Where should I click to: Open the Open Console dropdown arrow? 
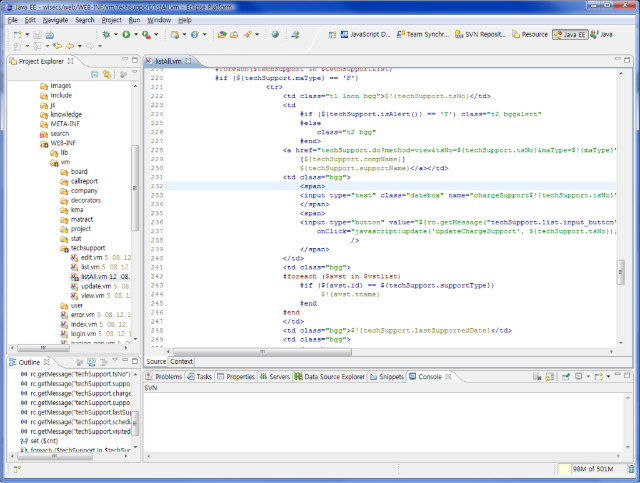click(x=609, y=376)
